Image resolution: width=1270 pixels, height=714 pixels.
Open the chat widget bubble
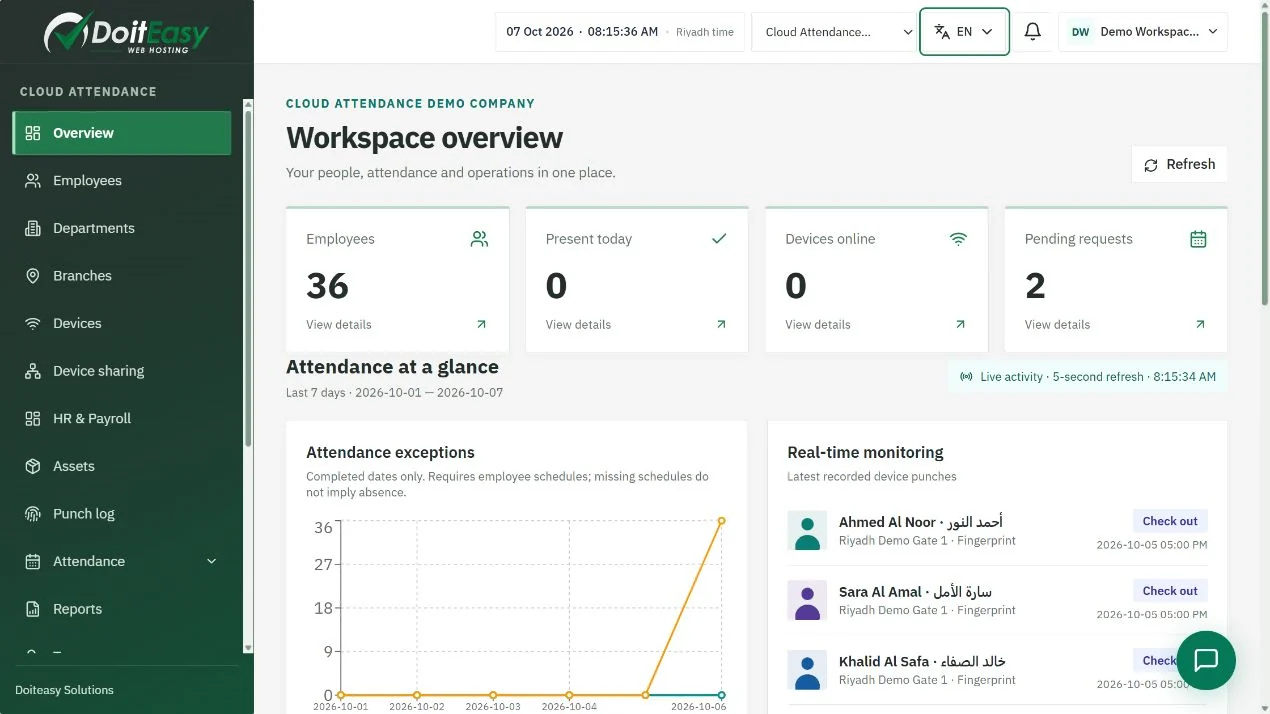(x=1206, y=660)
